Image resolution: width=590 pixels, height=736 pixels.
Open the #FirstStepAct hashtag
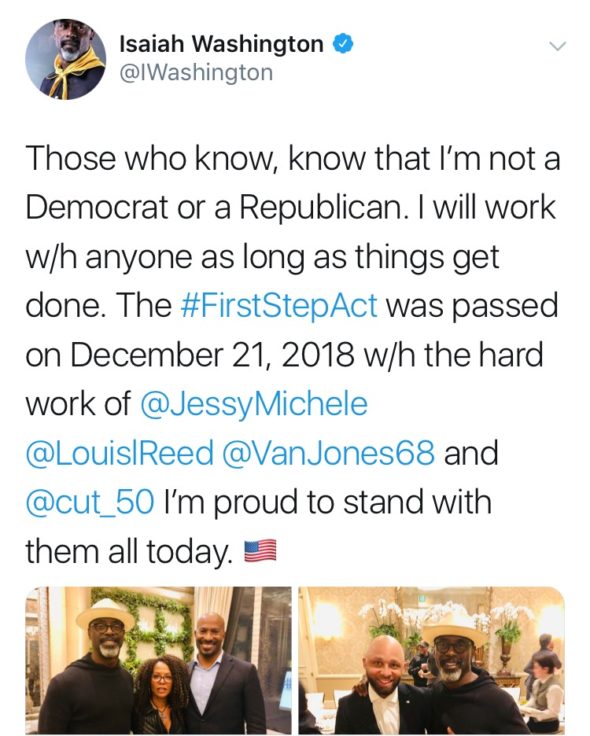pos(279,305)
